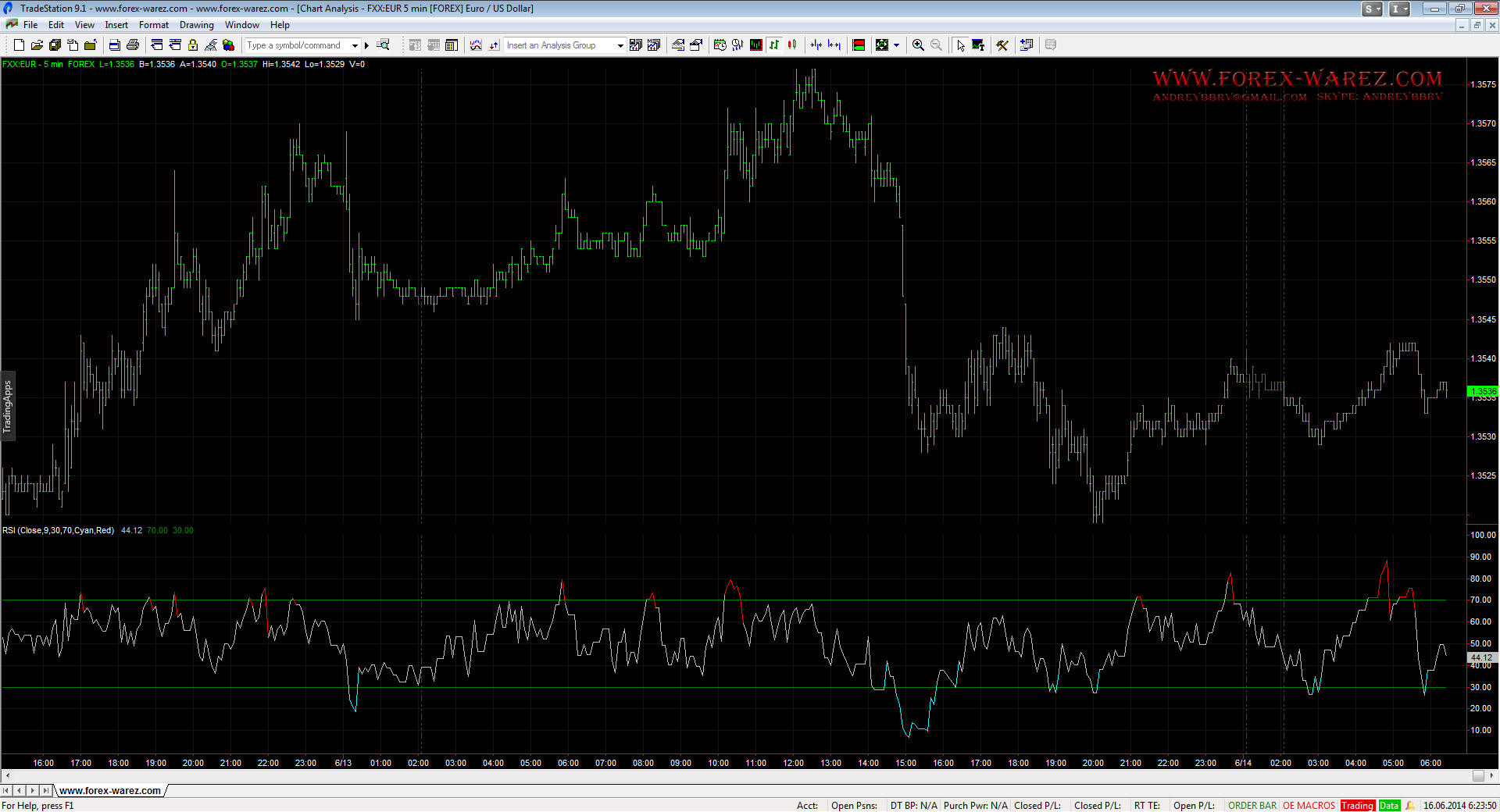
Task: Open the Insert an Analysis Group dropdown
Action: 620,45
